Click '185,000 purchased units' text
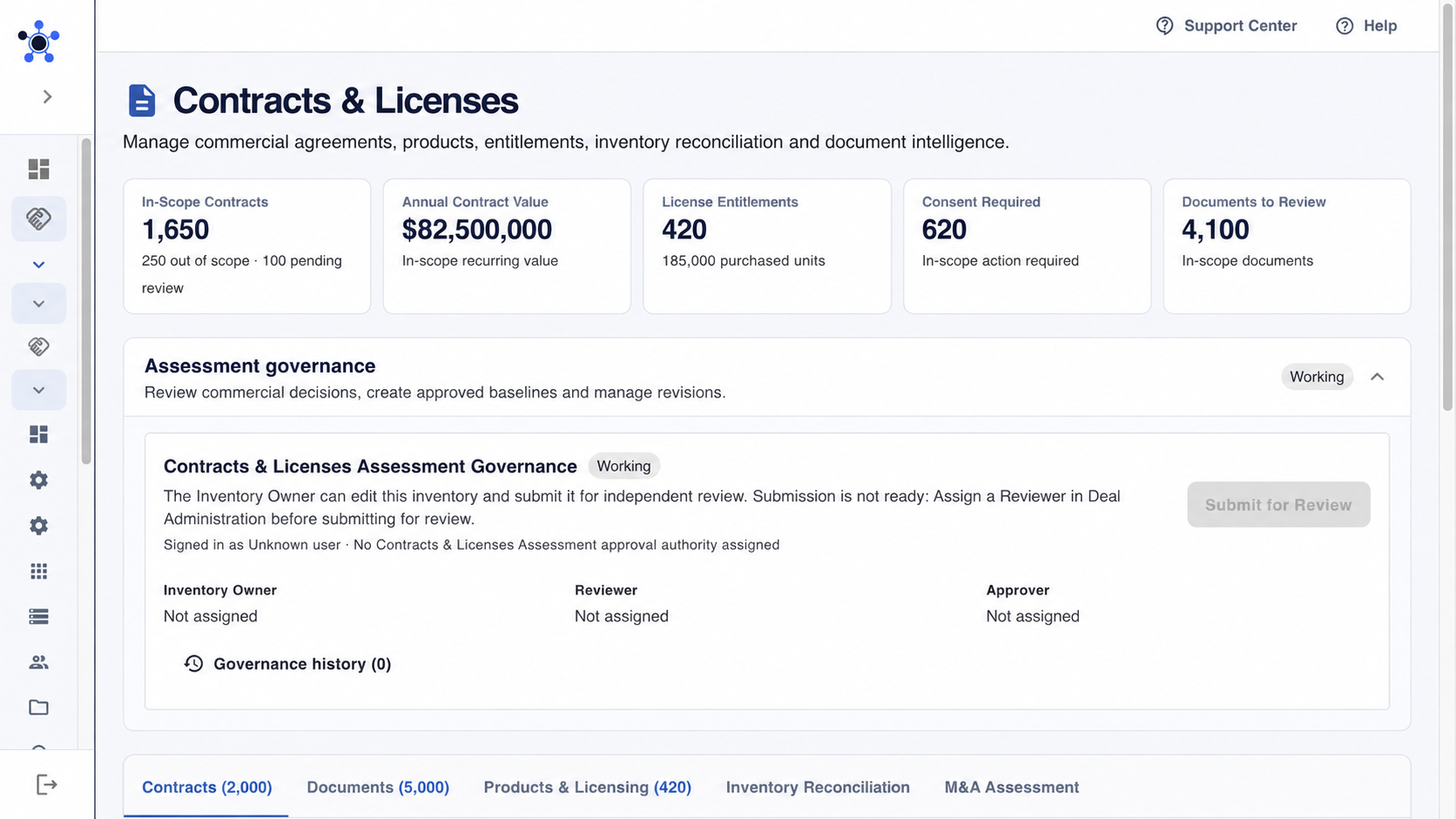The width and height of the screenshot is (1456, 819). [743, 261]
